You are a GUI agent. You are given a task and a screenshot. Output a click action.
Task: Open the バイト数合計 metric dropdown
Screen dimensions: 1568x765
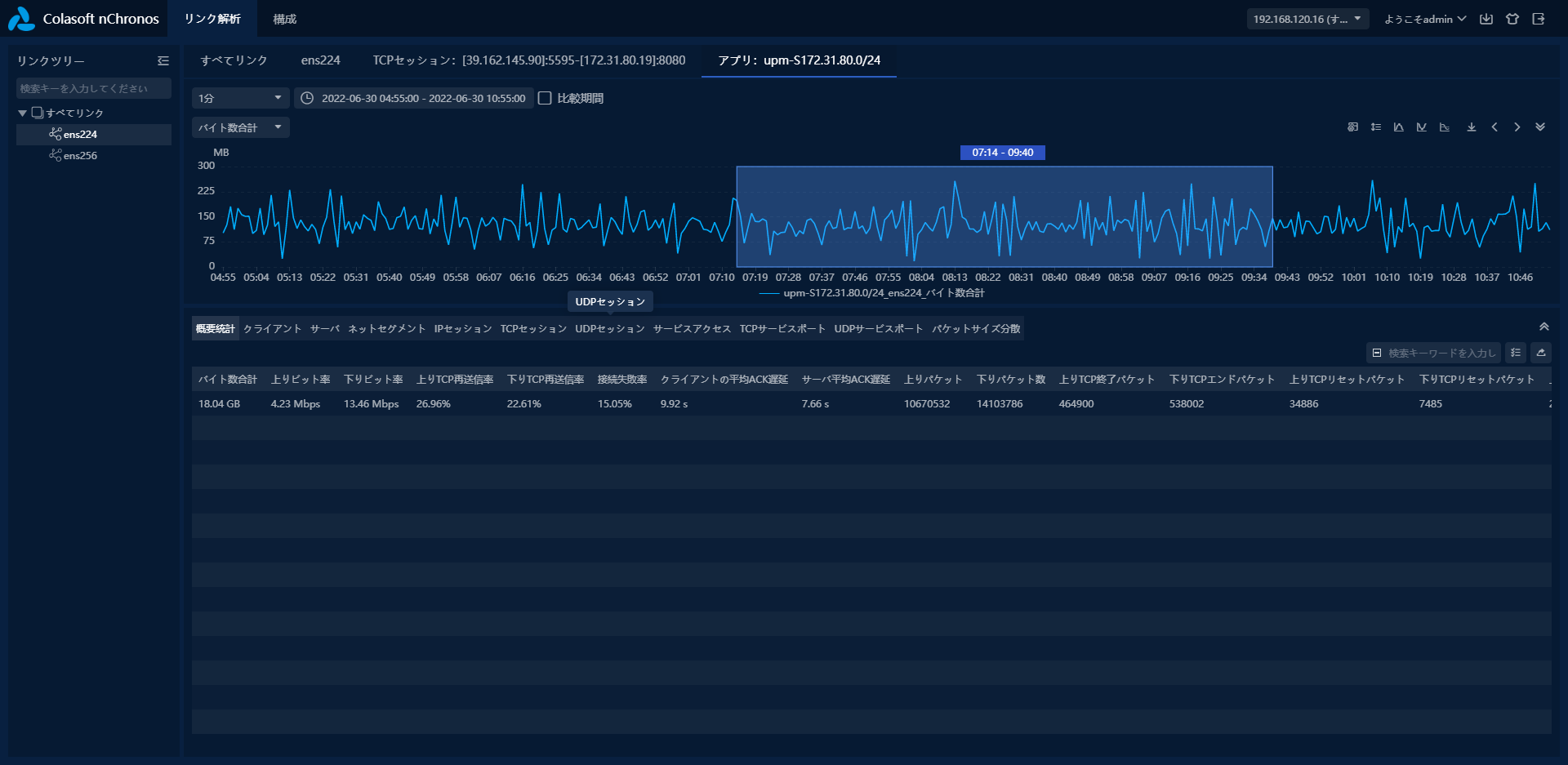coord(240,127)
